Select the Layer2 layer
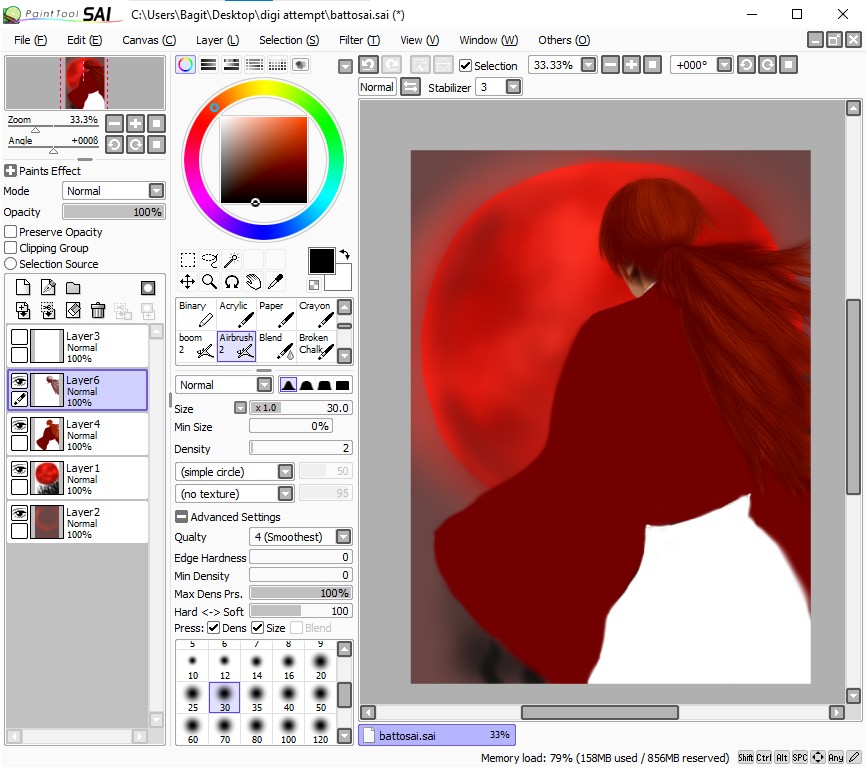Screen dimensions: 867x768 click(77, 523)
